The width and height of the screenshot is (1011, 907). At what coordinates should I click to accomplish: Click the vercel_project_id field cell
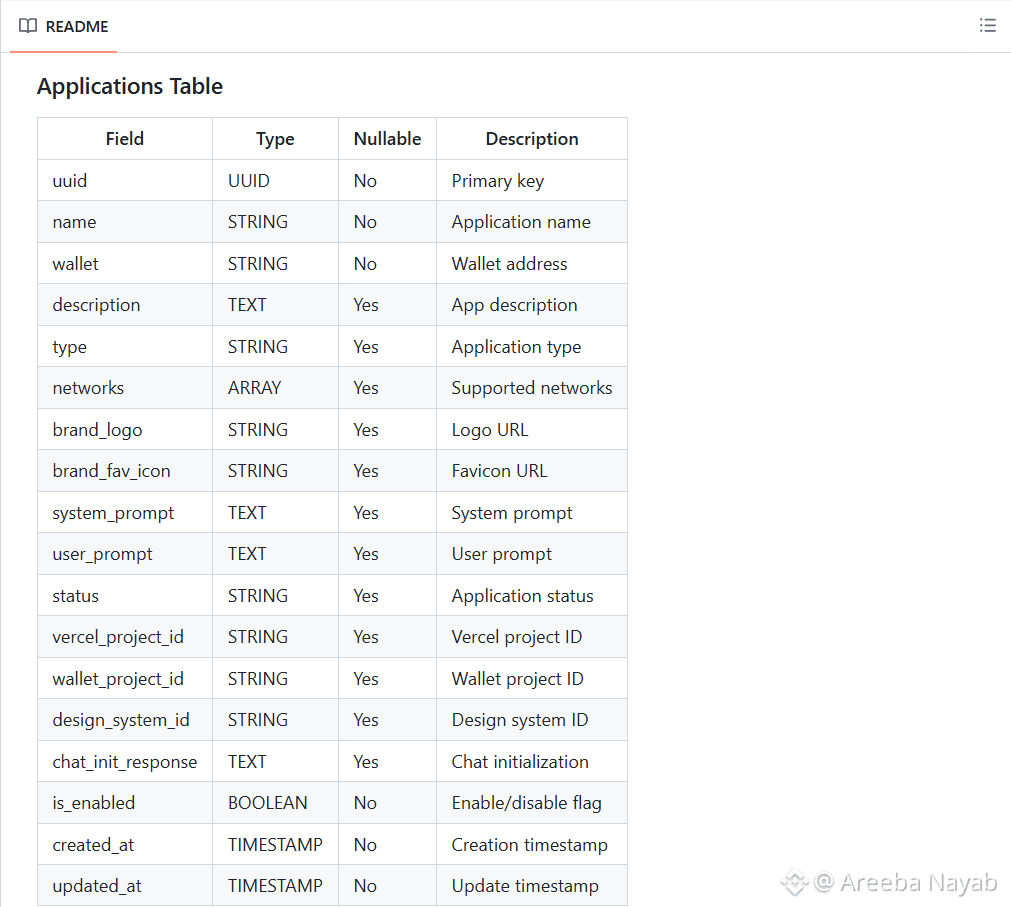125,637
